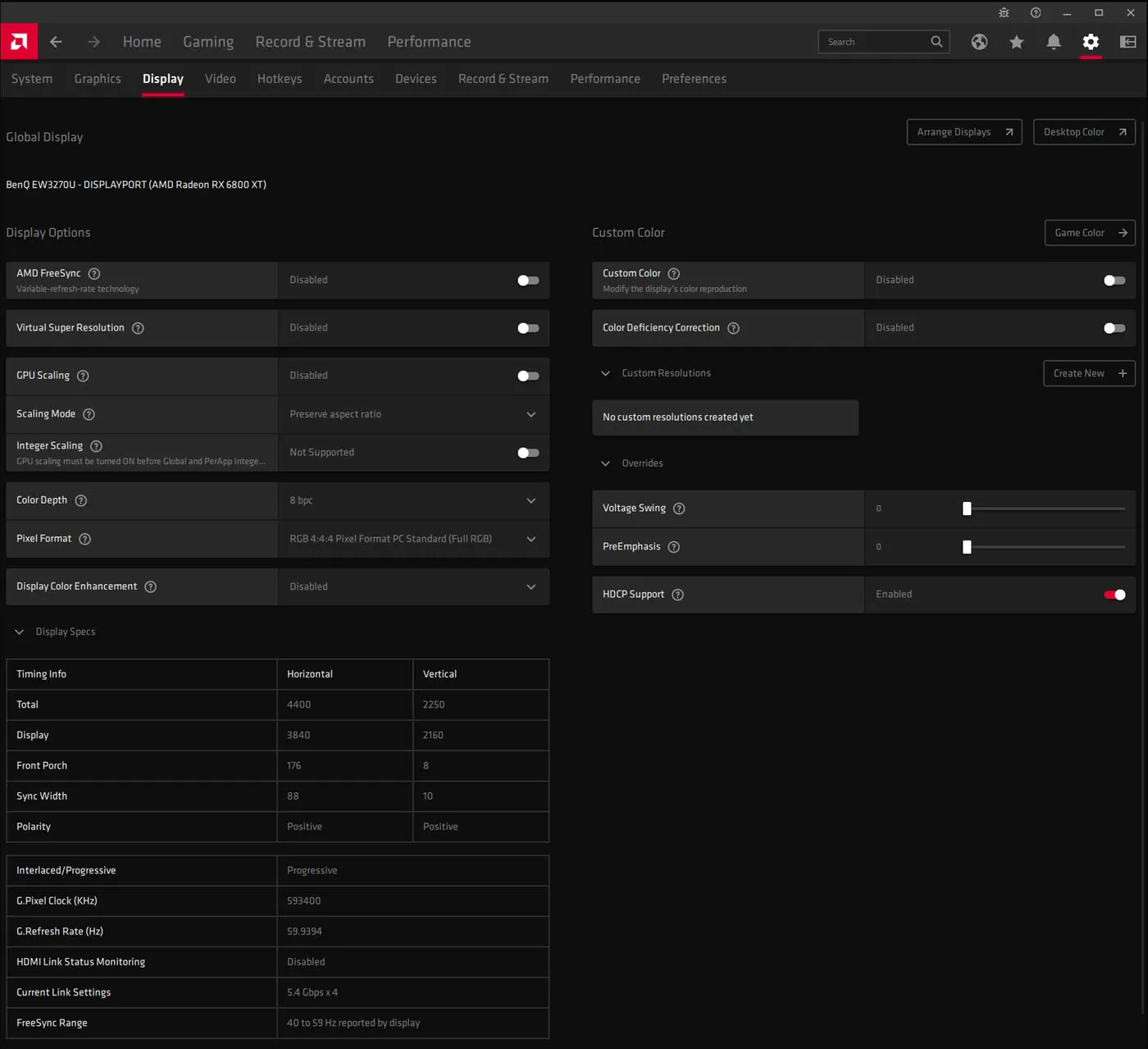
Task: Select the BenQ EW3270U display label
Action: pyautogui.click(x=136, y=185)
